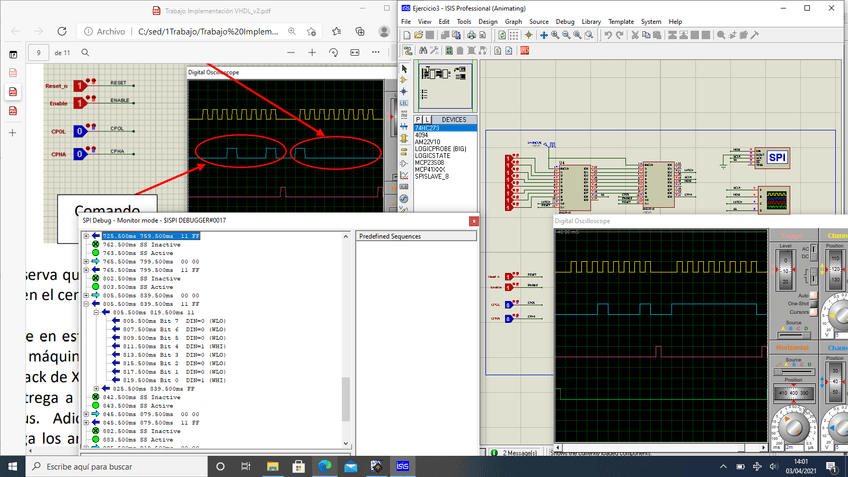The image size is (848, 477).
Task: Collapse the 805.500ms 839.500ms 11 FF entry
Action: click(x=86, y=302)
